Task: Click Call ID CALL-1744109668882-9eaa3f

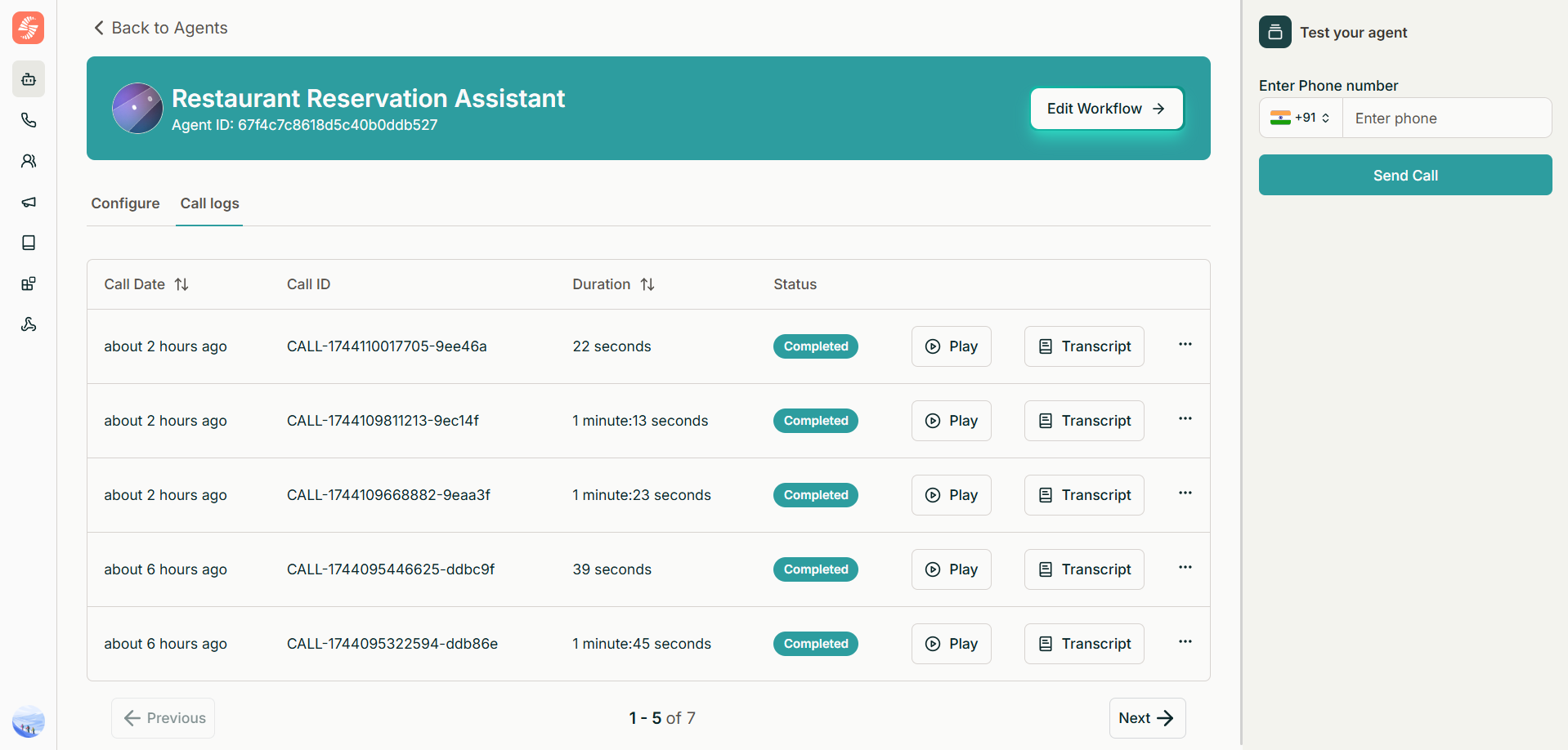Action: point(388,495)
